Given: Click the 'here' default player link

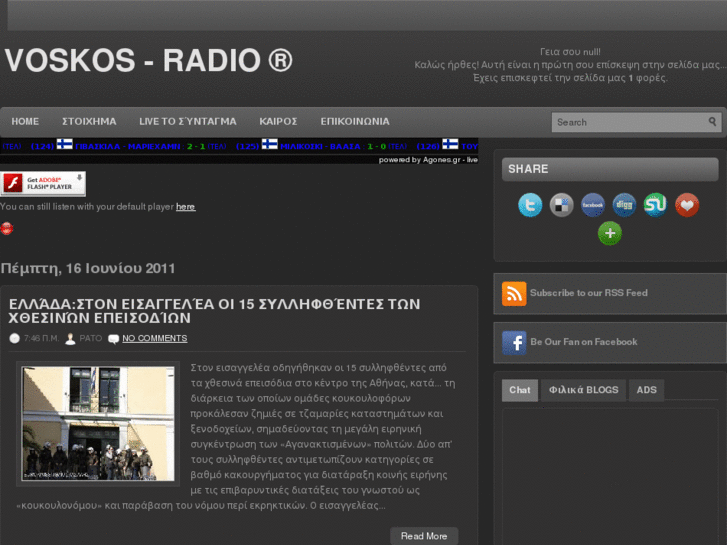Looking at the screenshot, I should 185,207.
